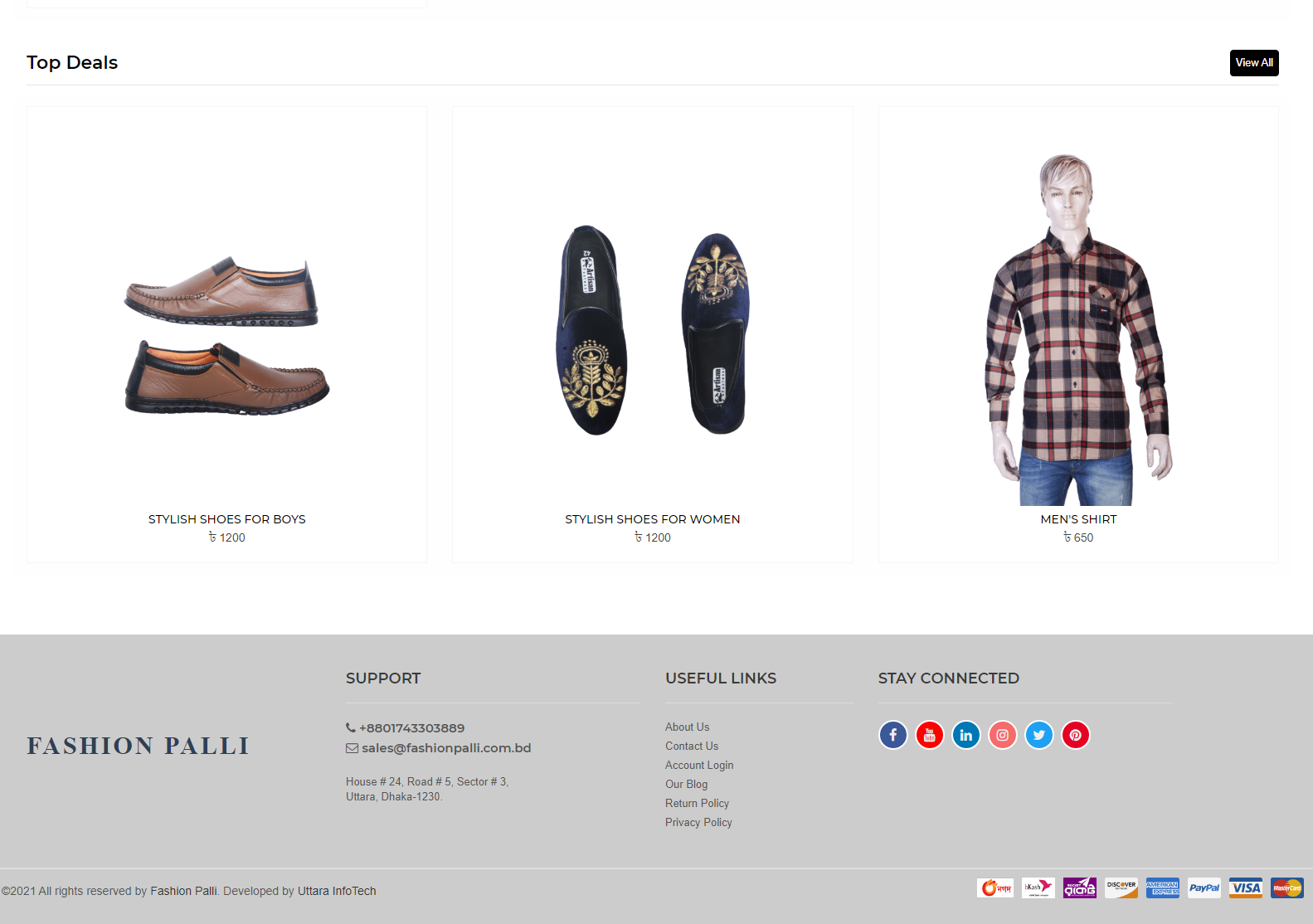Image resolution: width=1313 pixels, height=924 pixels.
Task: Click the sales@fashionpalli.com.bd email address
Action: click(x=446, y=747)
